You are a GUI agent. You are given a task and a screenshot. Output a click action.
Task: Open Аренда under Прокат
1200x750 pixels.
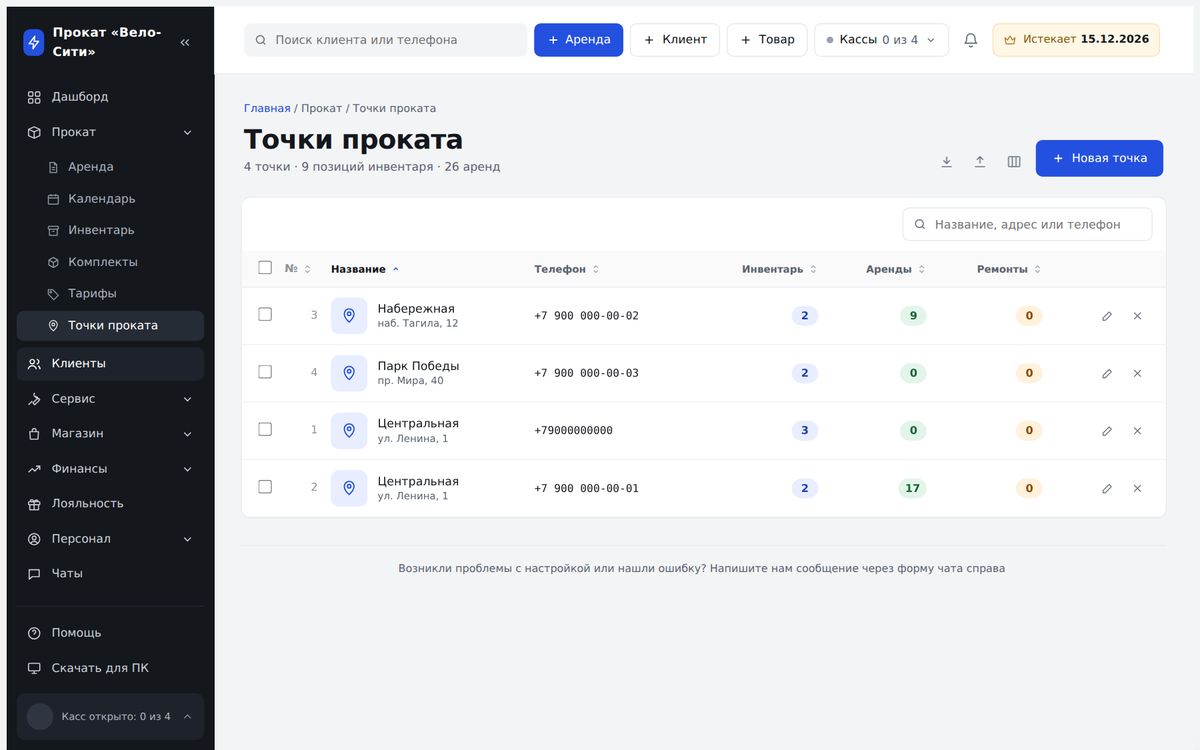click(x=110, y=167)
